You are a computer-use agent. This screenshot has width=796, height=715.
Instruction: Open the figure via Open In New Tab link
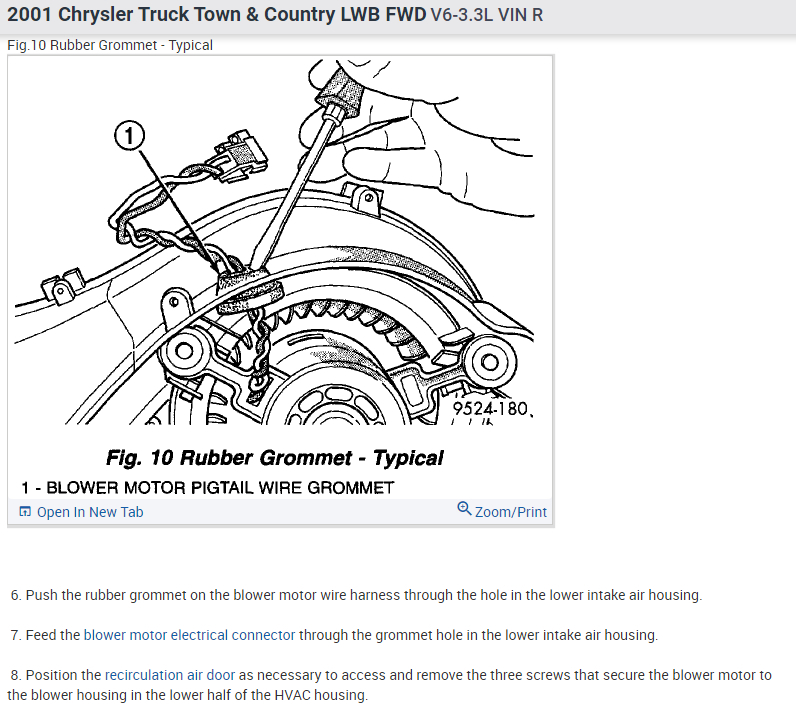point(90,512)
